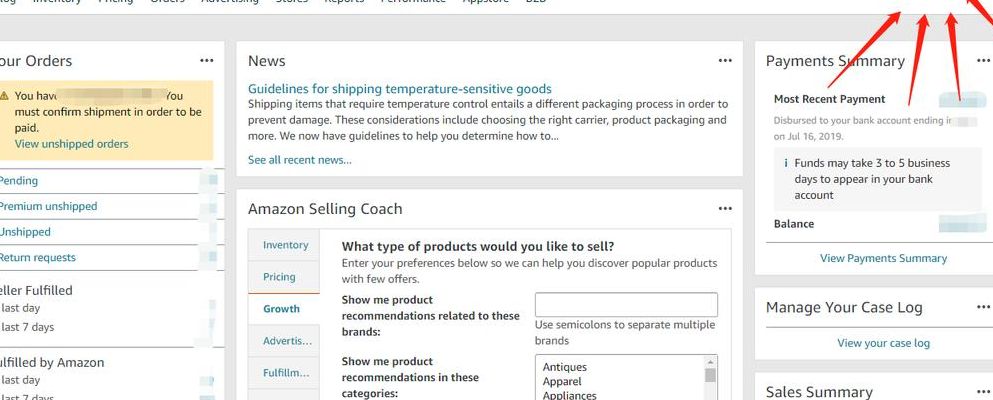This screenshot has height=400, width=993.
Task: Switch to the Growth coach tab
Action: point(284,309)
